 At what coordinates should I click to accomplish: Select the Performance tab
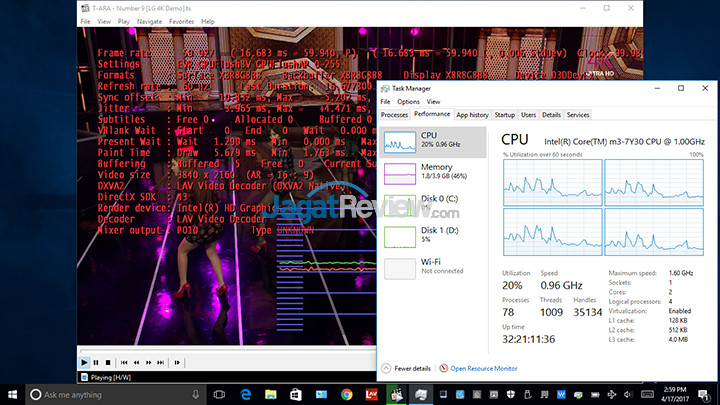(432, 114)
